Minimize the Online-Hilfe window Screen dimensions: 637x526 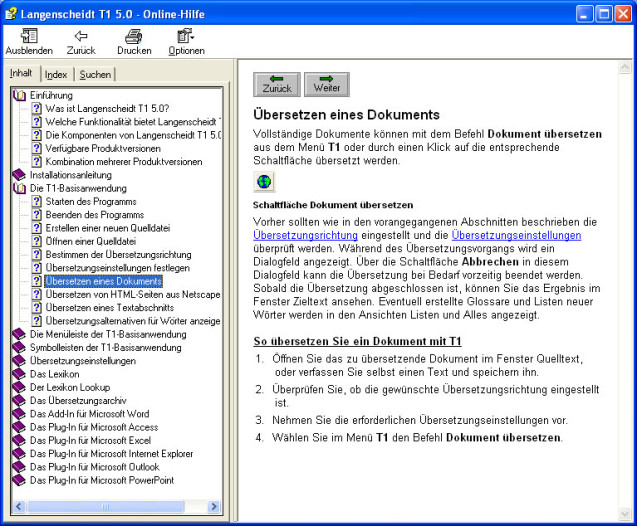[585, 14]
